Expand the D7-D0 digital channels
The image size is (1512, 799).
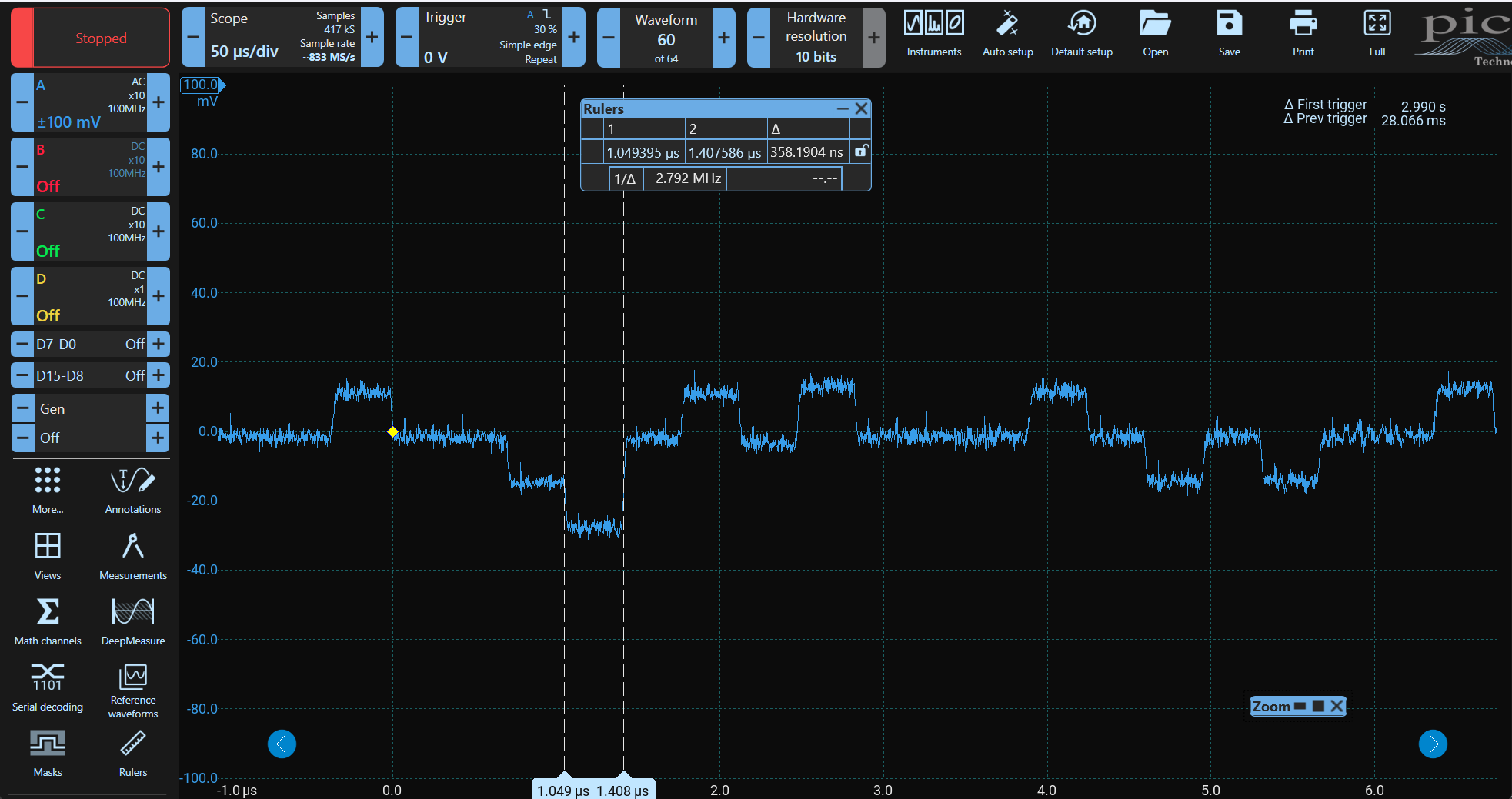pos(158,344)
